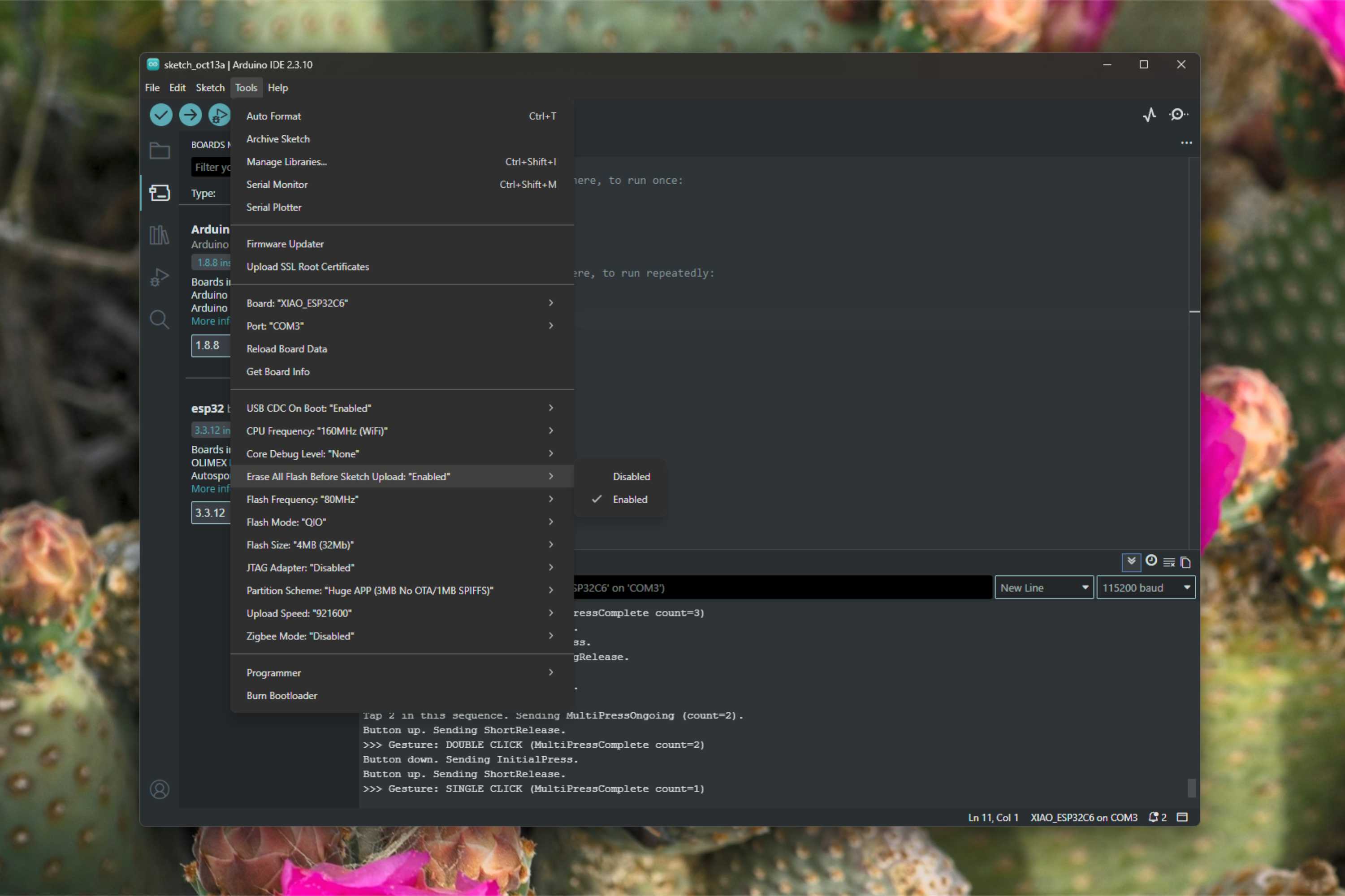Viewport: 1345px width, 896px height.
Task: Click the account profile icon
Action: (160, 789)
